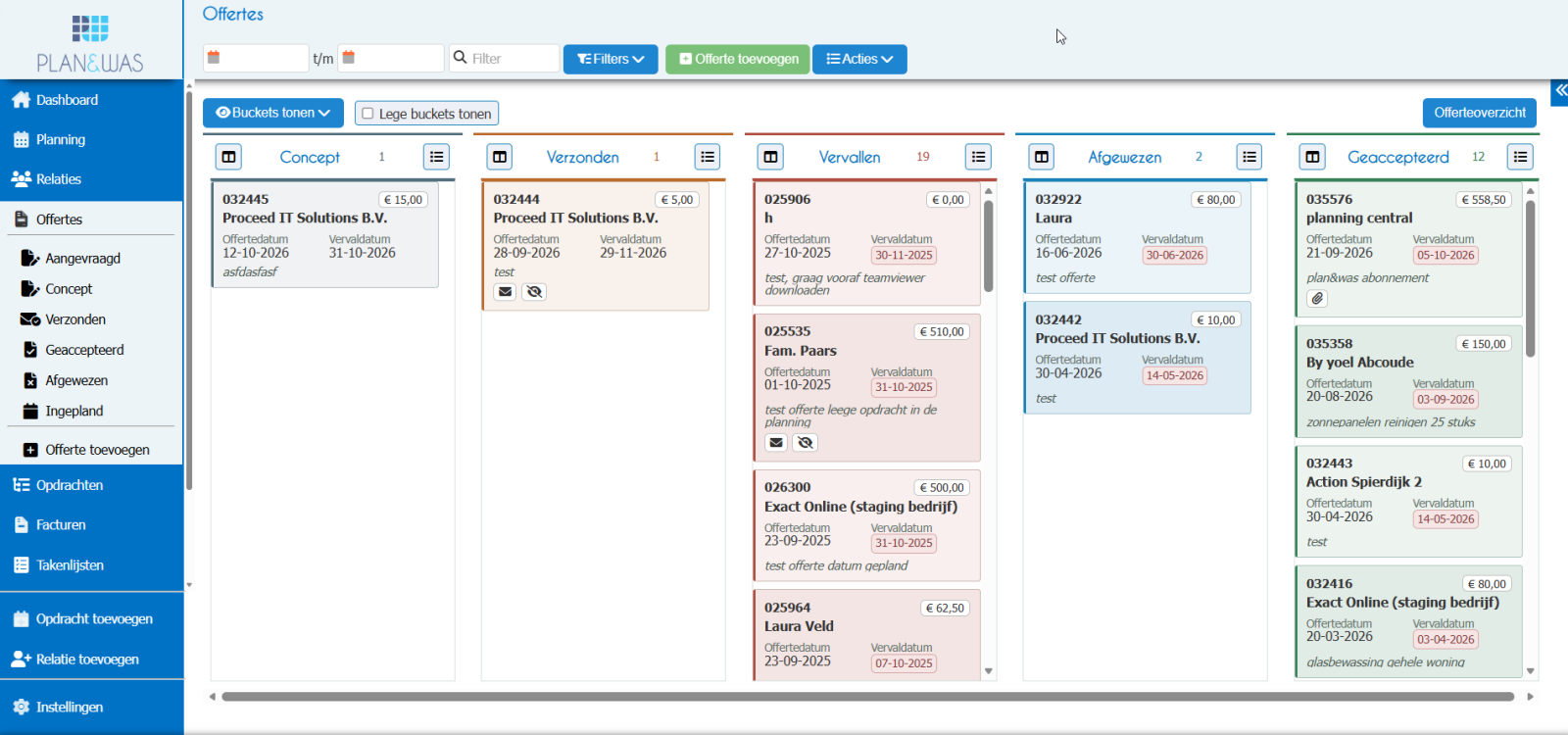
Task: Toggle the crossed-eye icon on offer 032444
Action: pos(534,292)
